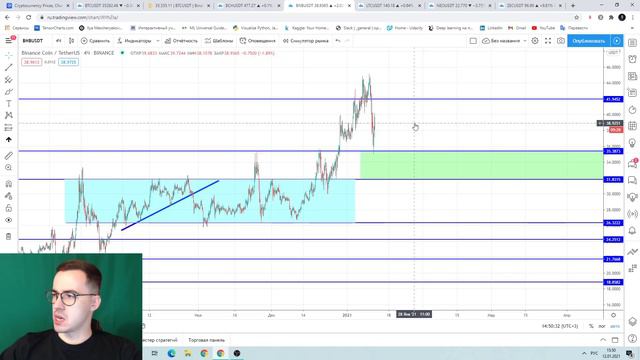Viewport: 640px width, 360px height.
Task: Select the arrow icons tool
Action: pyautogui.click(x=9, y=140)
